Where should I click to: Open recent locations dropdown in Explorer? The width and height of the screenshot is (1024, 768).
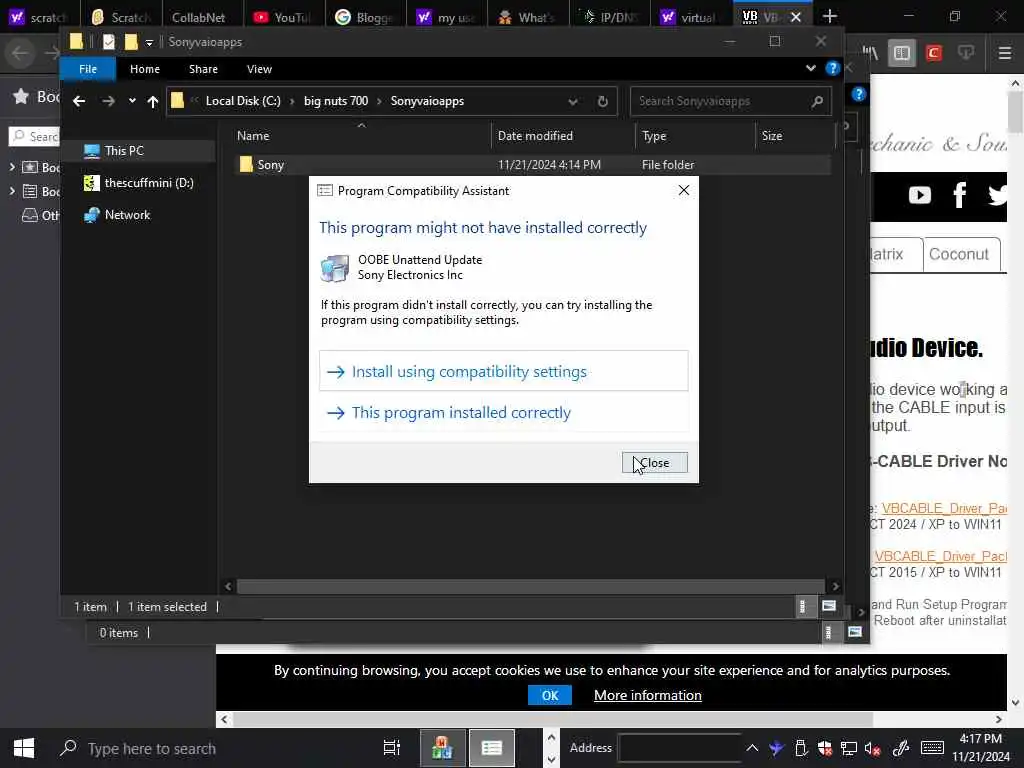point(132,101)
